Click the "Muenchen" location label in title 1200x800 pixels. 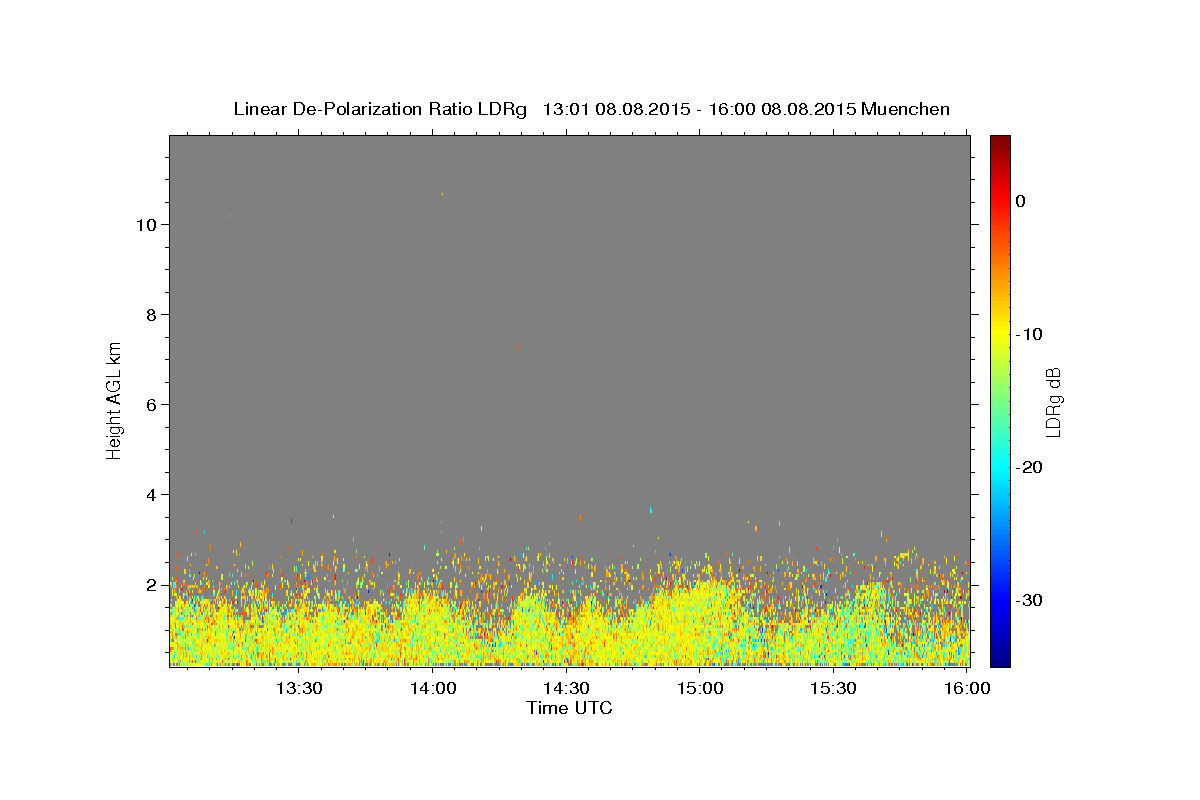[905, 109]
